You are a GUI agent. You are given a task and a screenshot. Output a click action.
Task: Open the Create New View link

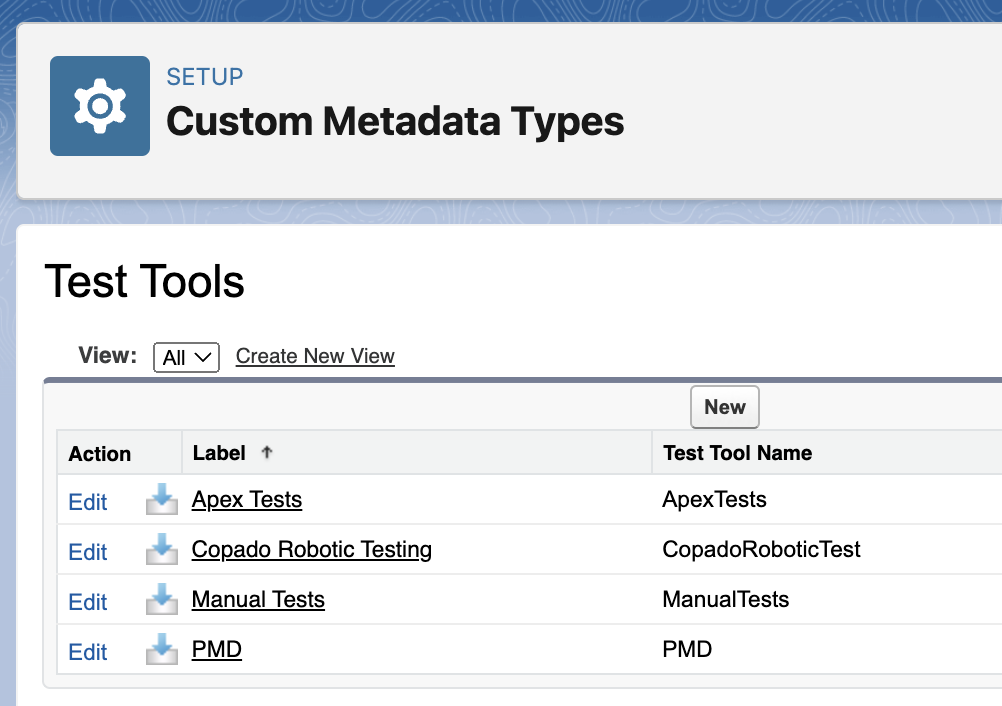click(315, 356)
